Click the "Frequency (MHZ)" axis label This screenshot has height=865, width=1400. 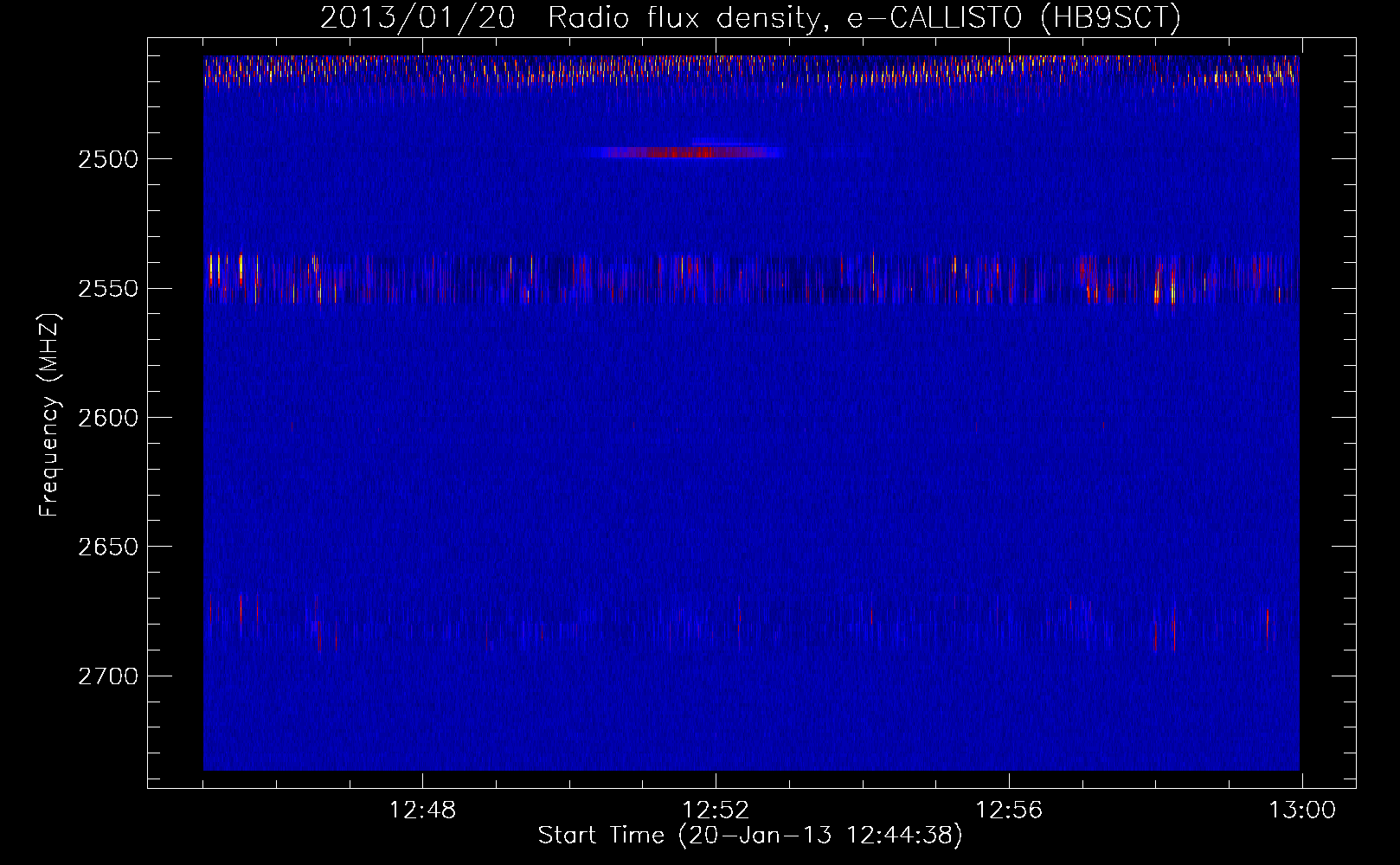tap(49, 415)
